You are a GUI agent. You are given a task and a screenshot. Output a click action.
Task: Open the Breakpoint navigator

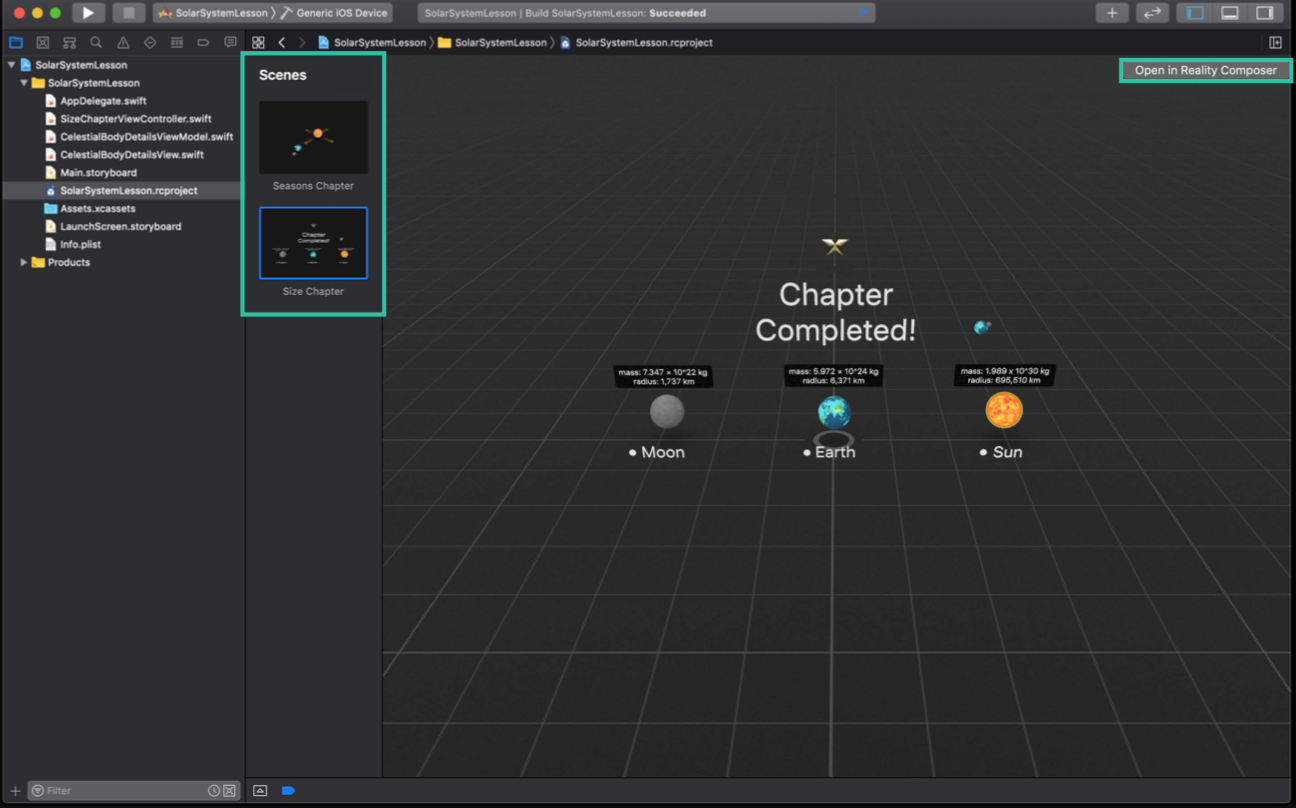[203, 43]
